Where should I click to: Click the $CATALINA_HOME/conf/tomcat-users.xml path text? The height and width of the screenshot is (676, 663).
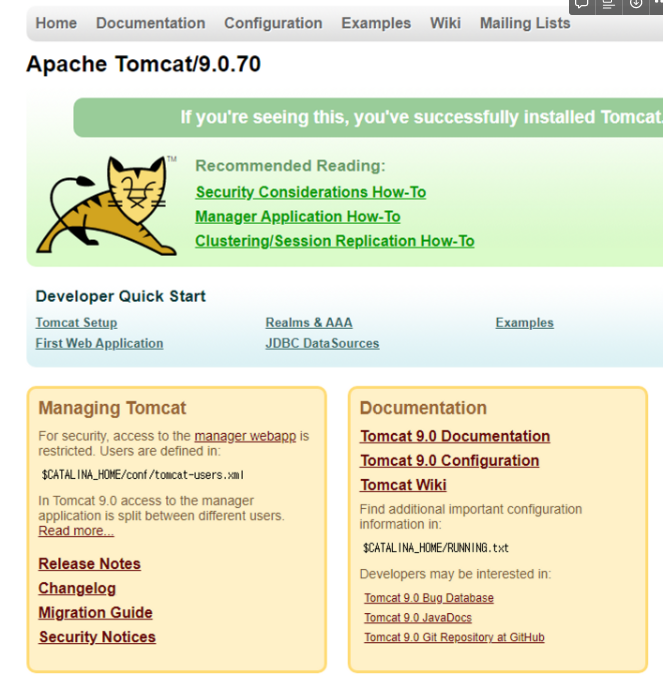point(143,475)
